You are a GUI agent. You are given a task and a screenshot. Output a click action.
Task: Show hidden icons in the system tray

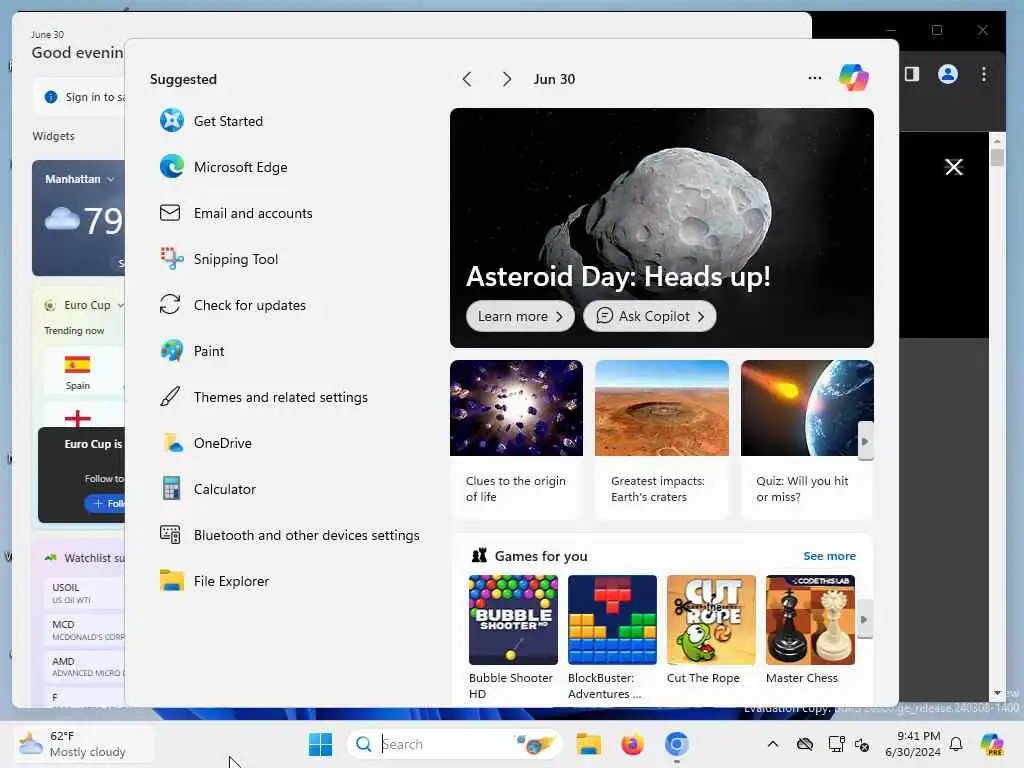point(773,744)
